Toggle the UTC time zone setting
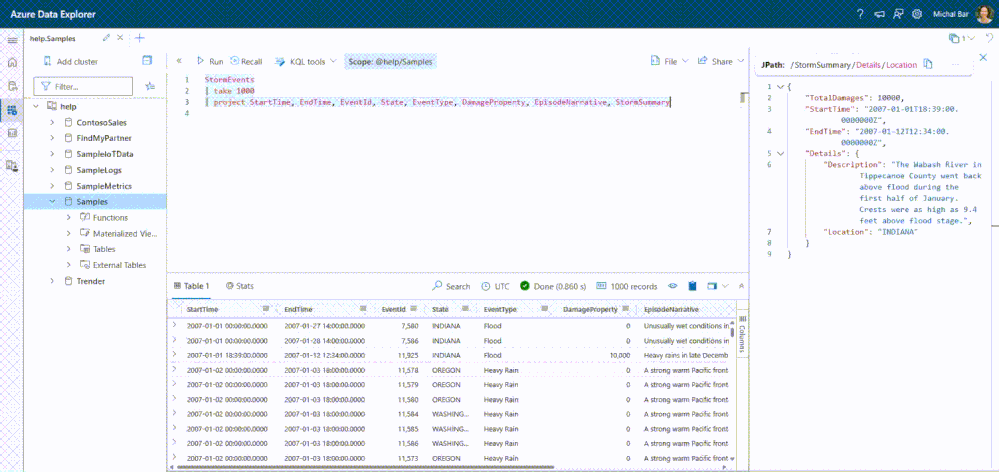 click(495, 287)
